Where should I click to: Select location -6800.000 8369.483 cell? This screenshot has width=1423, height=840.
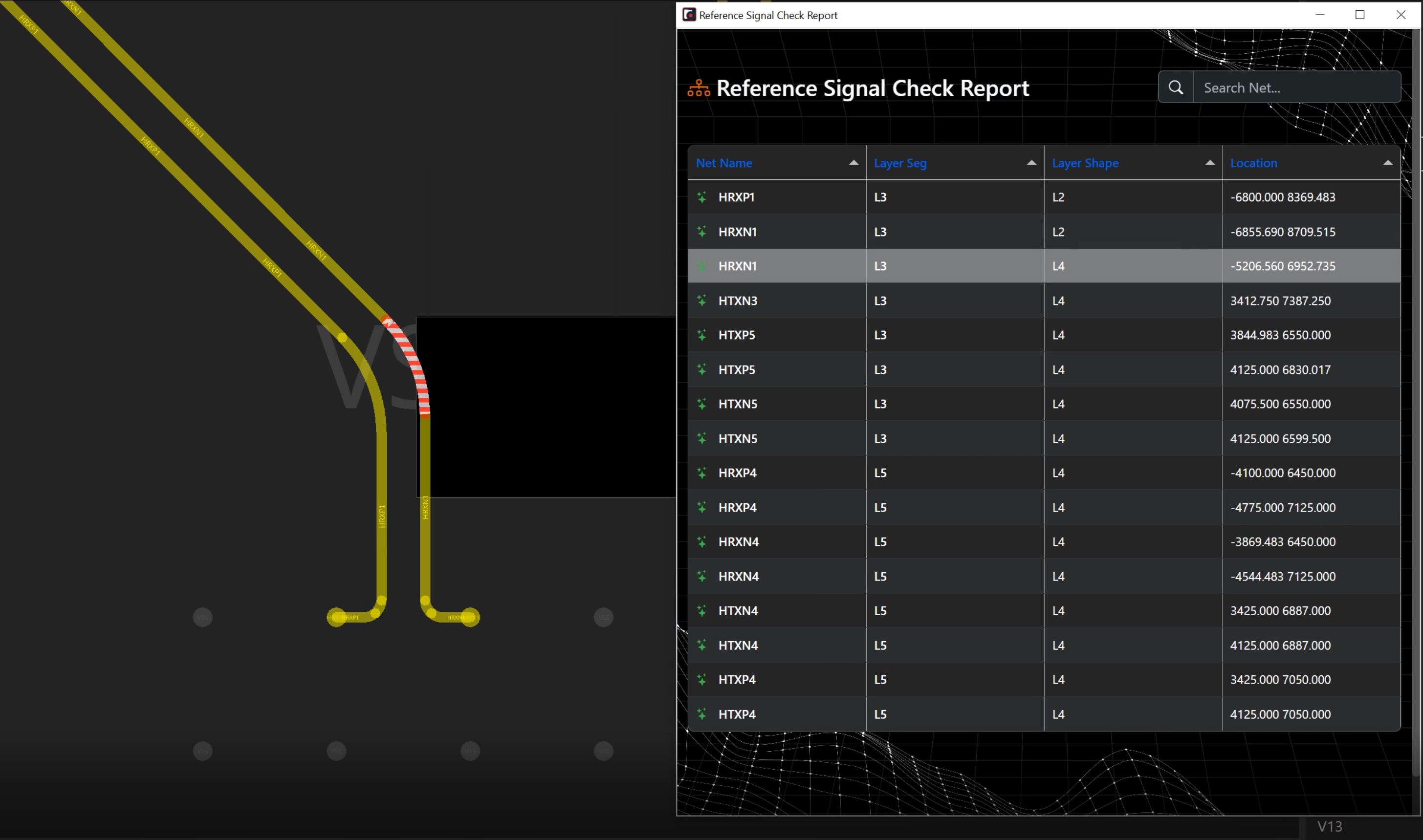[x=1312, y=197]
